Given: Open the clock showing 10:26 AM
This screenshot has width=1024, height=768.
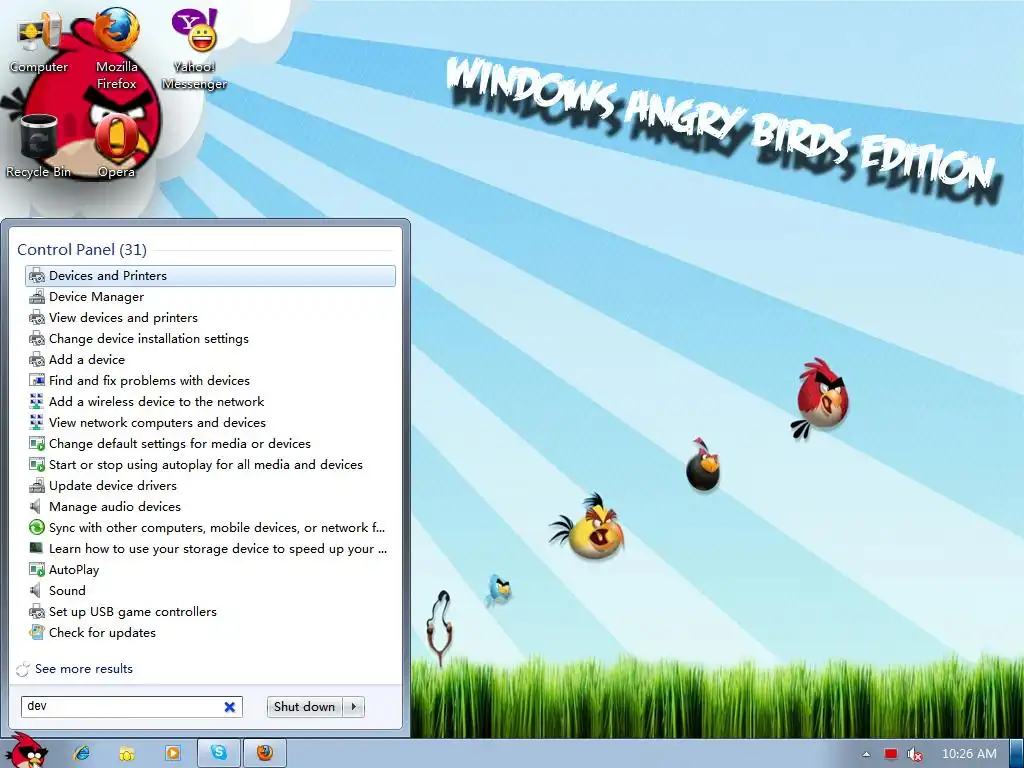Looking at the screenshot, I should pyautogui.click(x=969, y=754).
